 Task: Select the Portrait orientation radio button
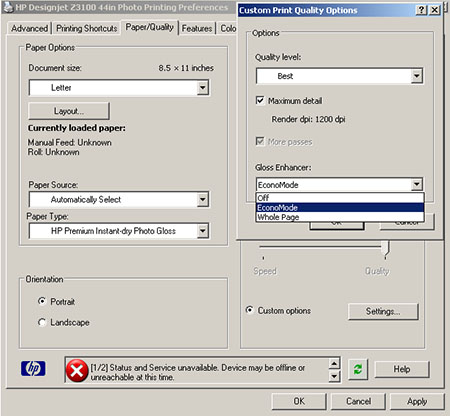pyautogui.click(x=42, y=301)
